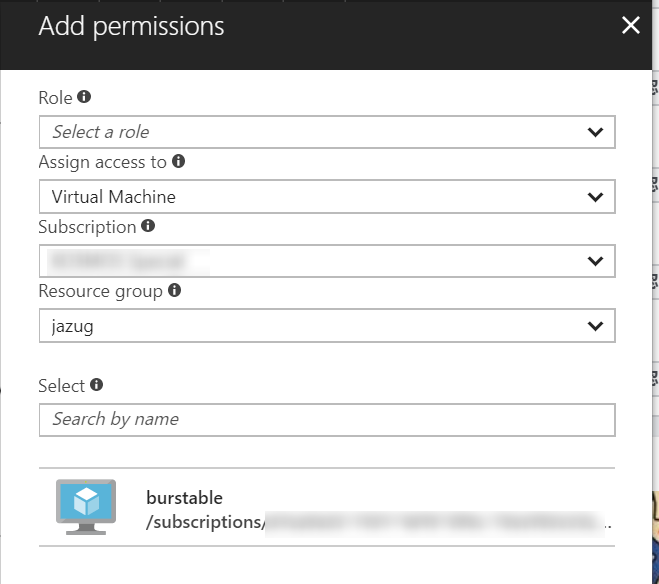Viewport: 659px width, 584px height.
Task: Click the info icon next to Role
Action: [84, 97]
